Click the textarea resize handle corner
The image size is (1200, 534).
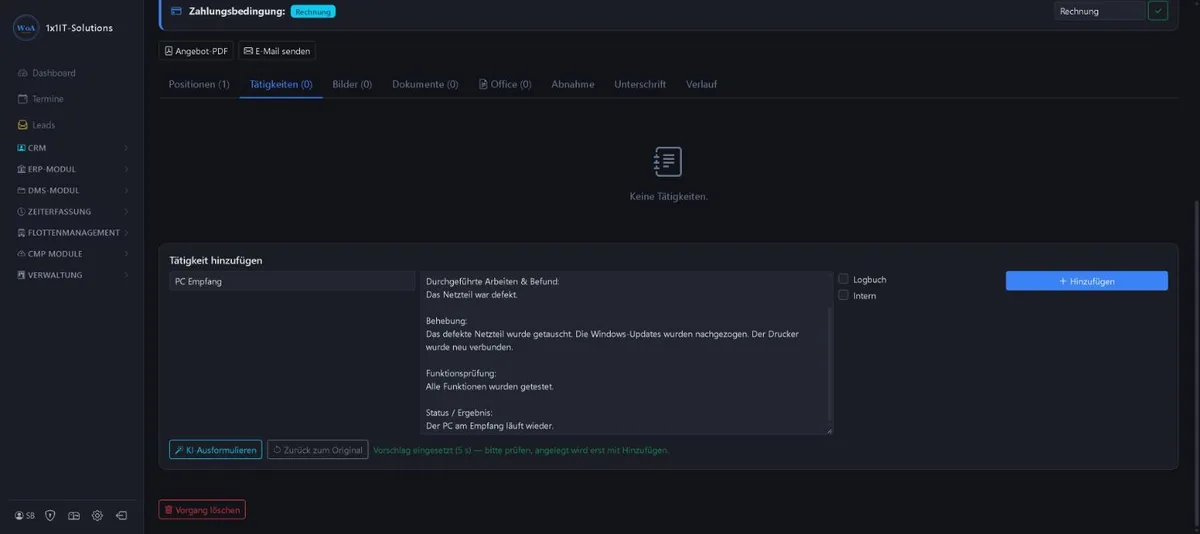coord(828,430)
